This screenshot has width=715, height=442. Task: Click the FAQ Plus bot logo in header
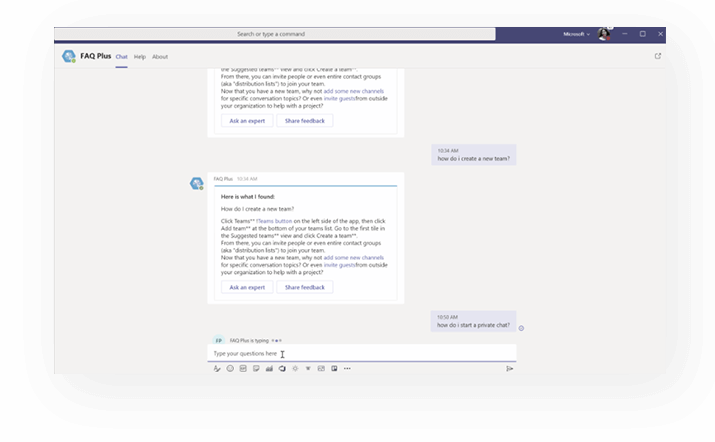click(x=69, y=57)
